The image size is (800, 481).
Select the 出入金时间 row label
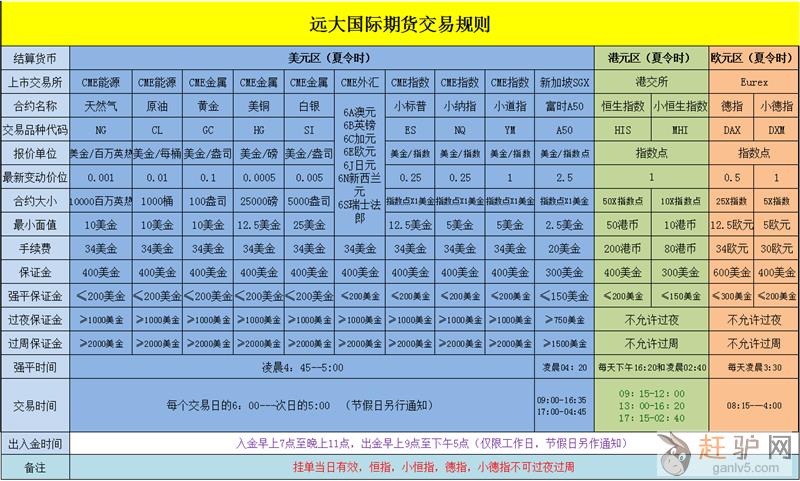click(x=35, y=443)
